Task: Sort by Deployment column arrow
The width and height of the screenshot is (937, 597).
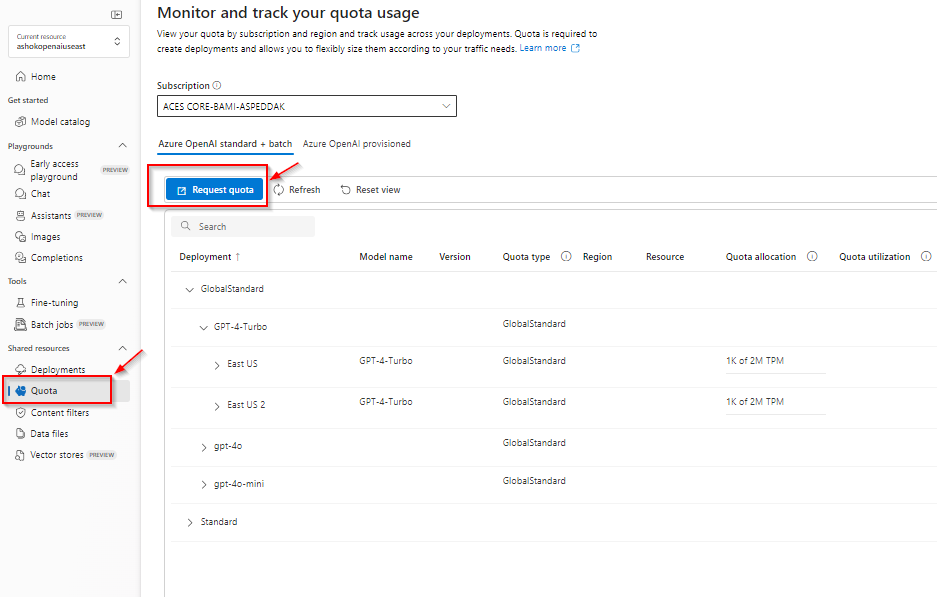Action: [x=238, y=257]
